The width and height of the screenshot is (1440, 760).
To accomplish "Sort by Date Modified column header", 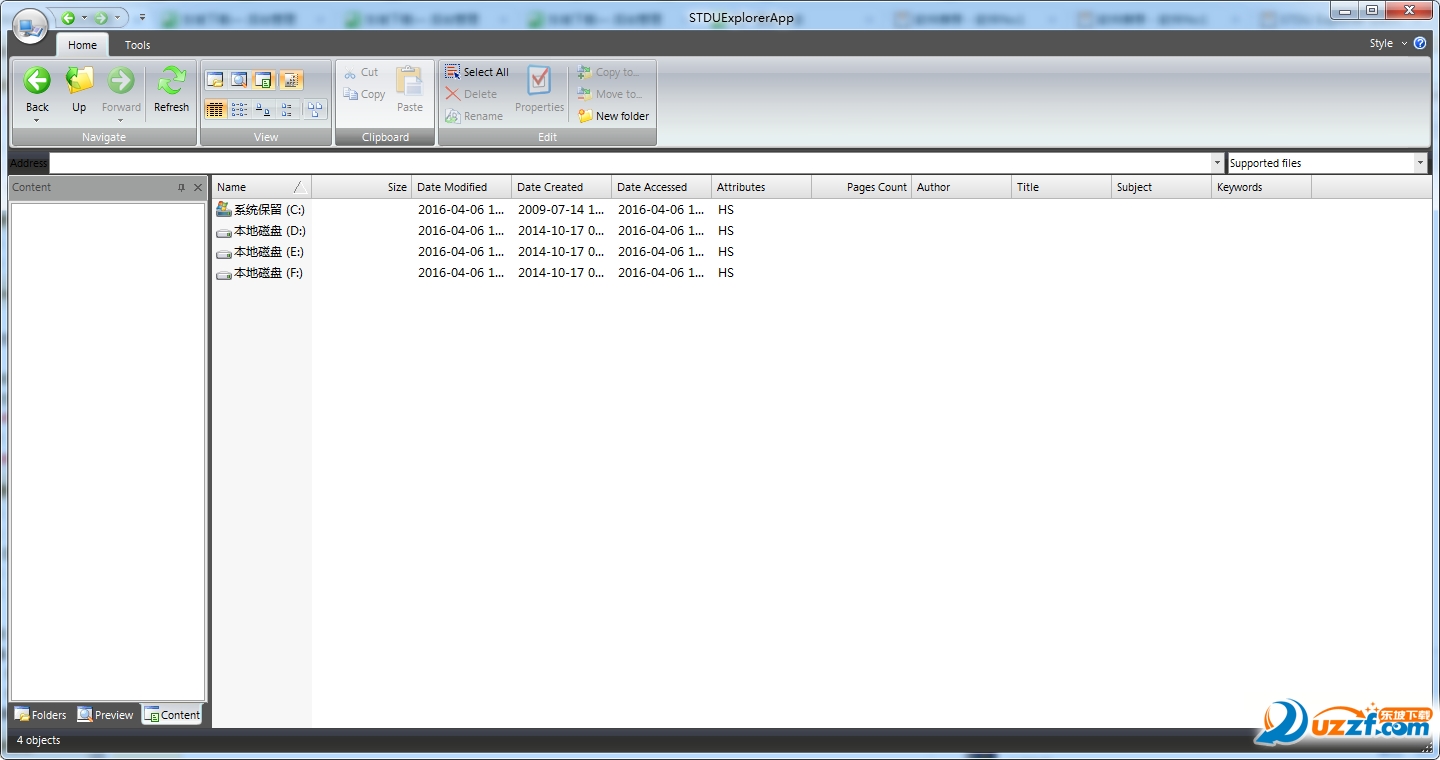I will [462, 187].
